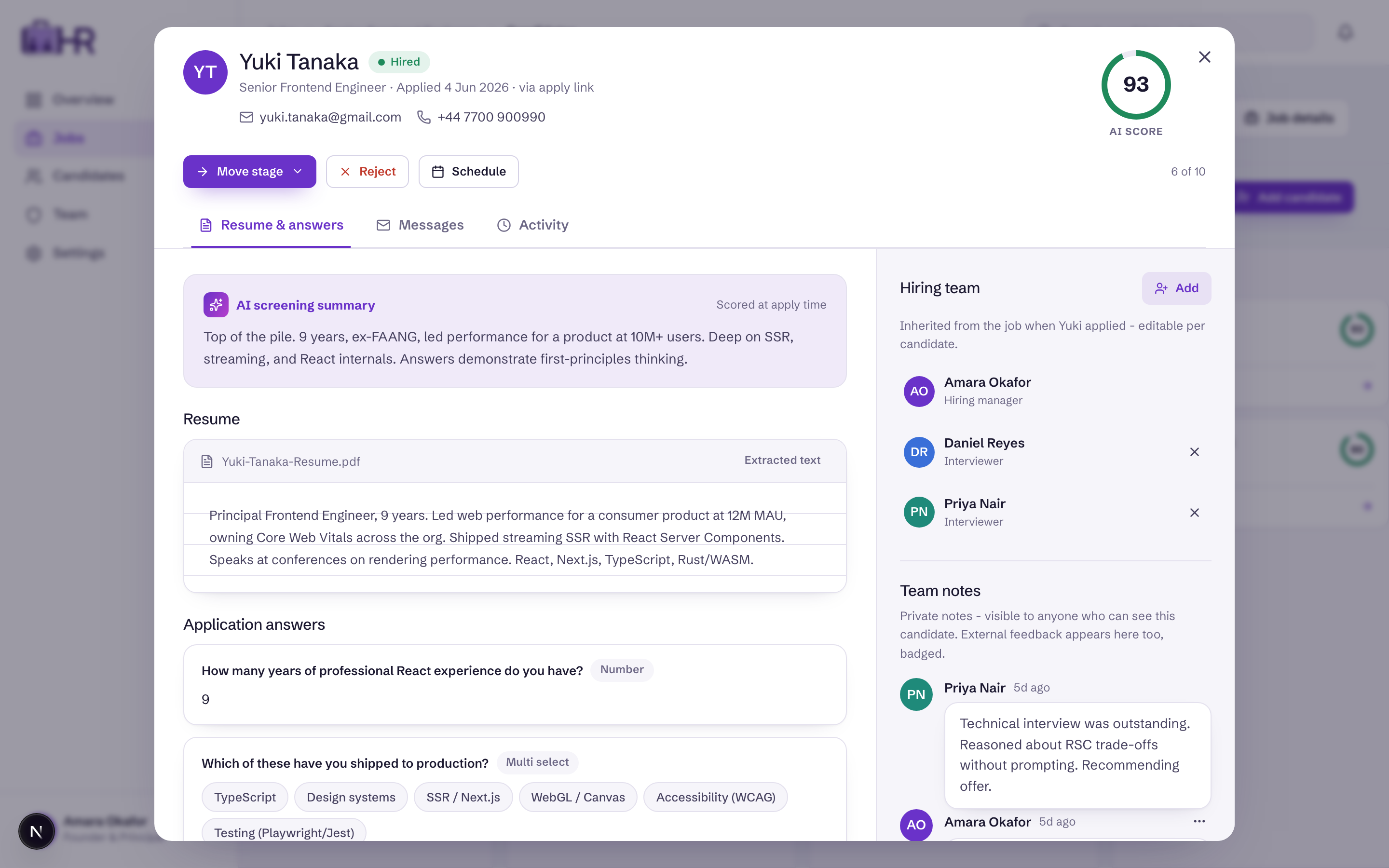
Task: Click the '6 of 10' candidate counter
Action: click(x=1188, y=172)
